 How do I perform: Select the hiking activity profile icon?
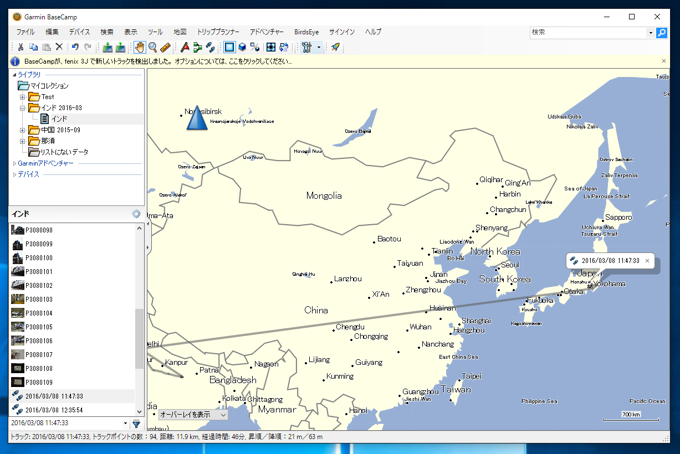tap(307, 47)
